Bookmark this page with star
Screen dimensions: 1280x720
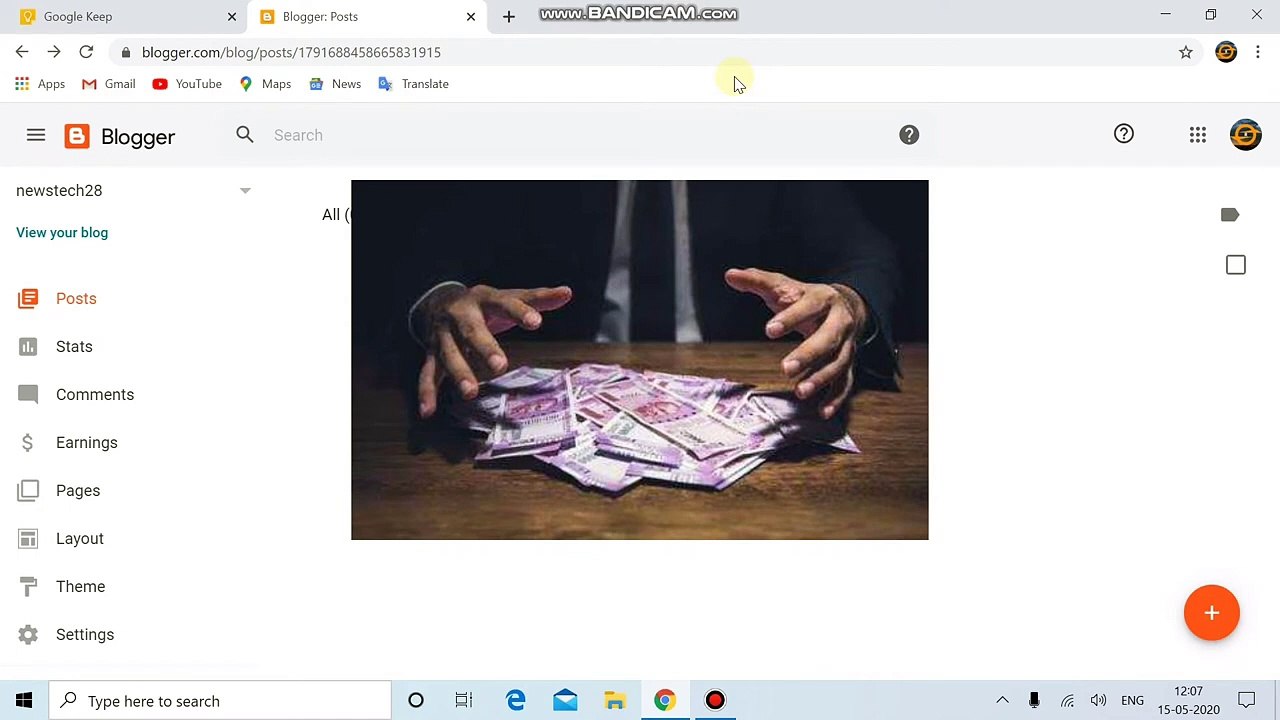[x=1186, y=52]
